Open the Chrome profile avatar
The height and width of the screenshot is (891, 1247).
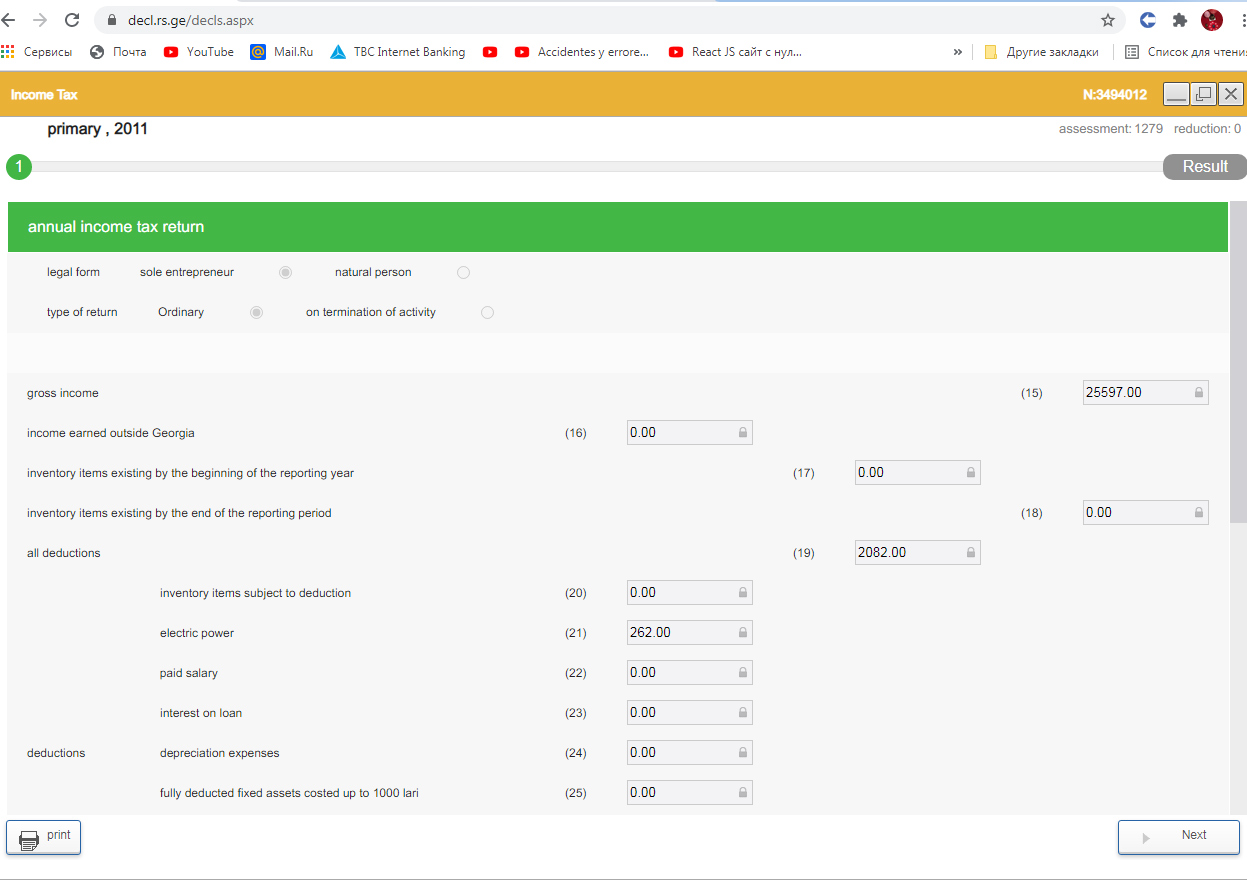[1211, 20]
